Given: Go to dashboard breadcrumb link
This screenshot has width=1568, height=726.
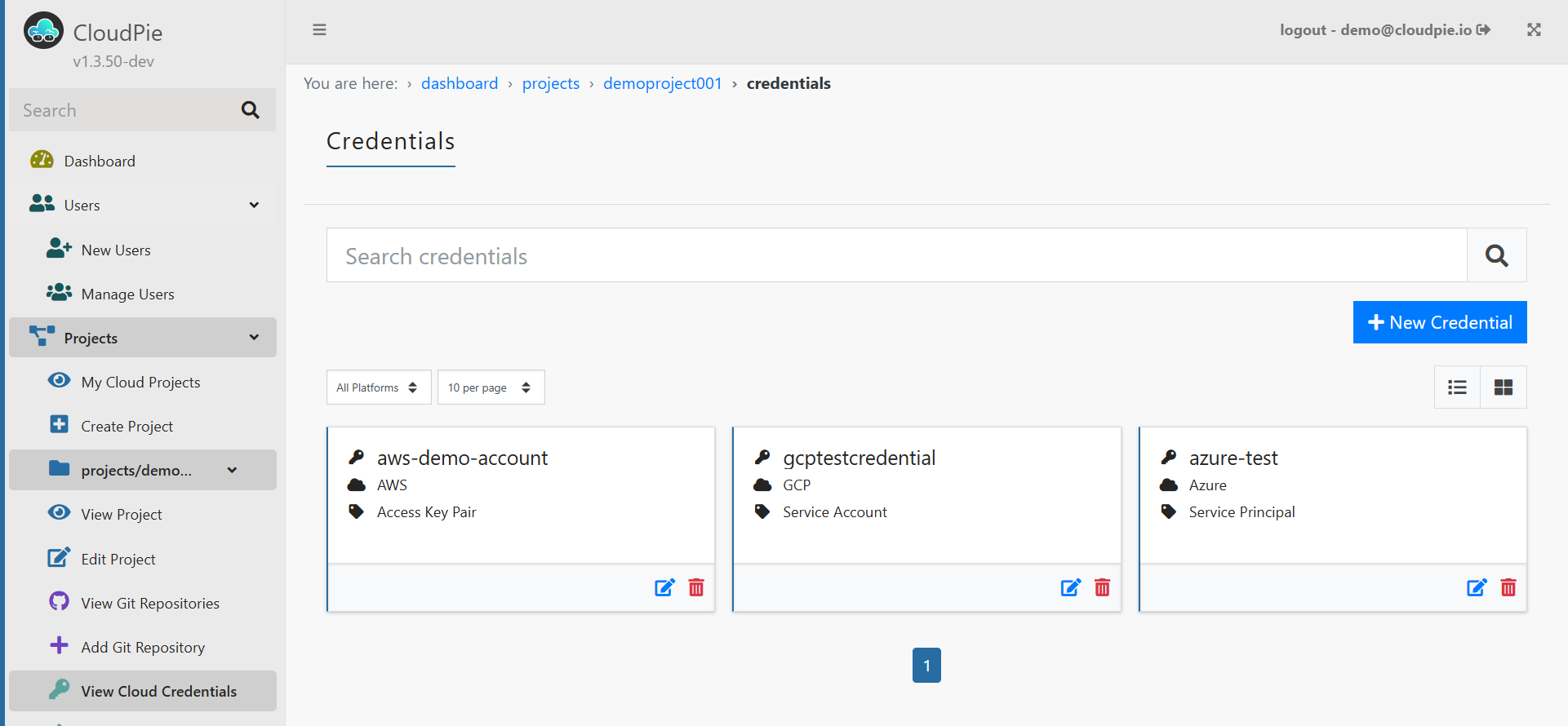Looking at the screenshot, I should pos(460,83).
